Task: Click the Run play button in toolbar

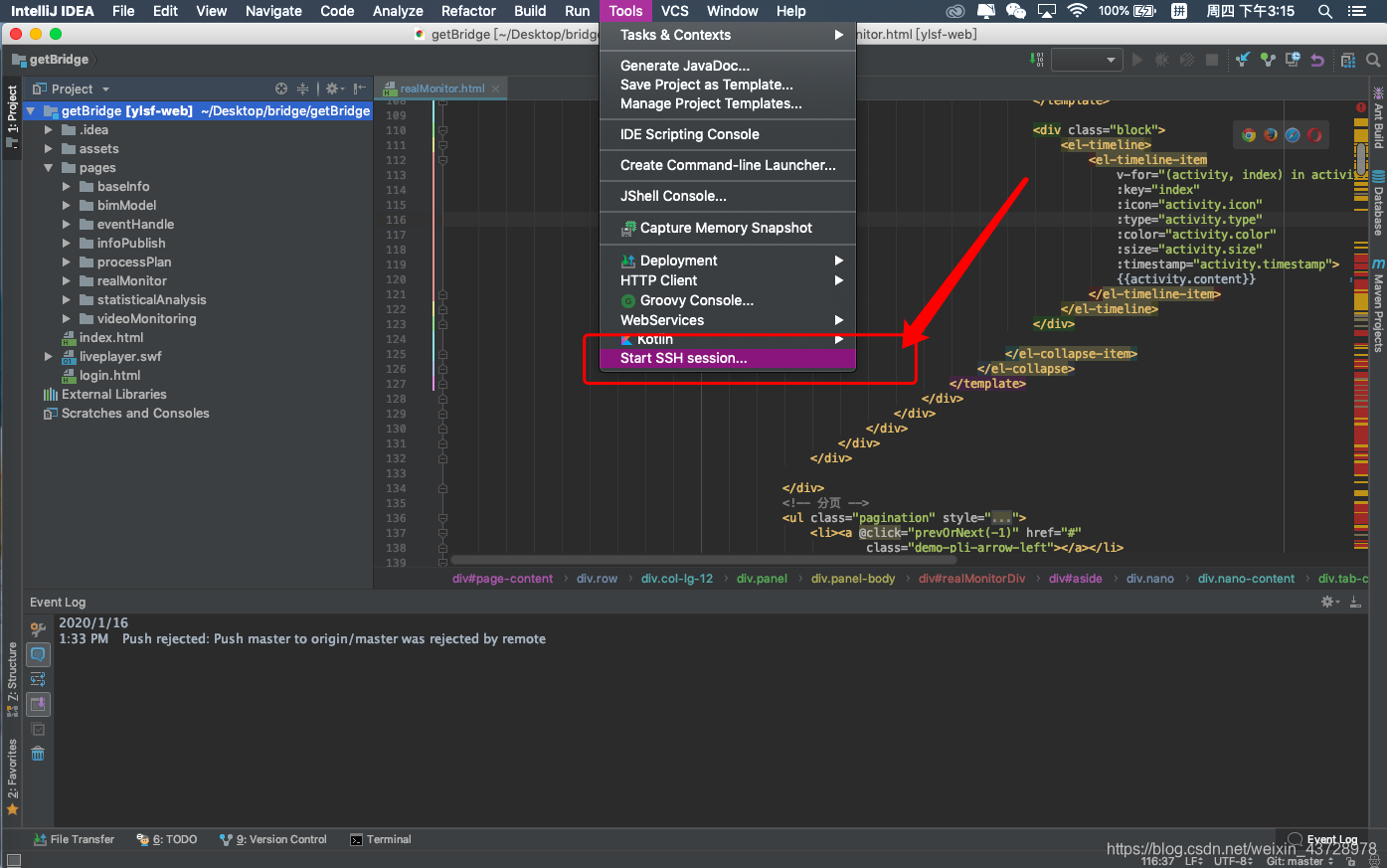Action: [1137, 60]
